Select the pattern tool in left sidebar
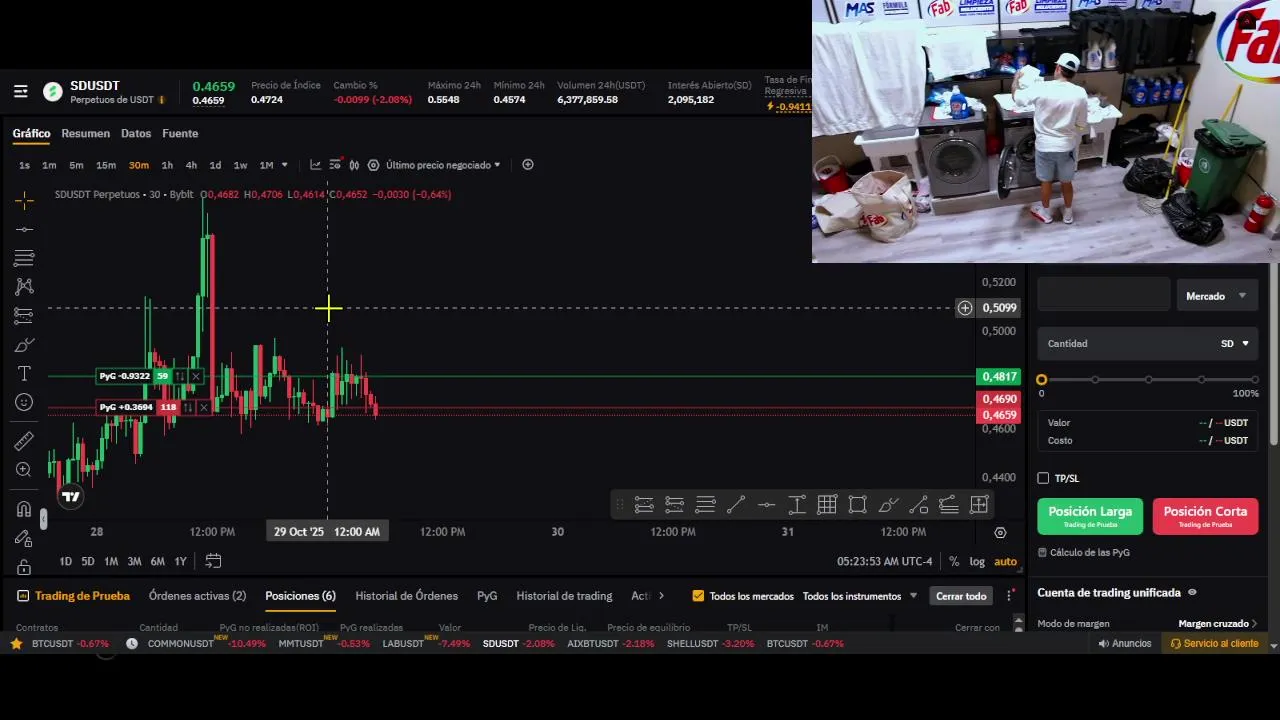The height and width of the screenshot is (720, 1280). point(24,287)
